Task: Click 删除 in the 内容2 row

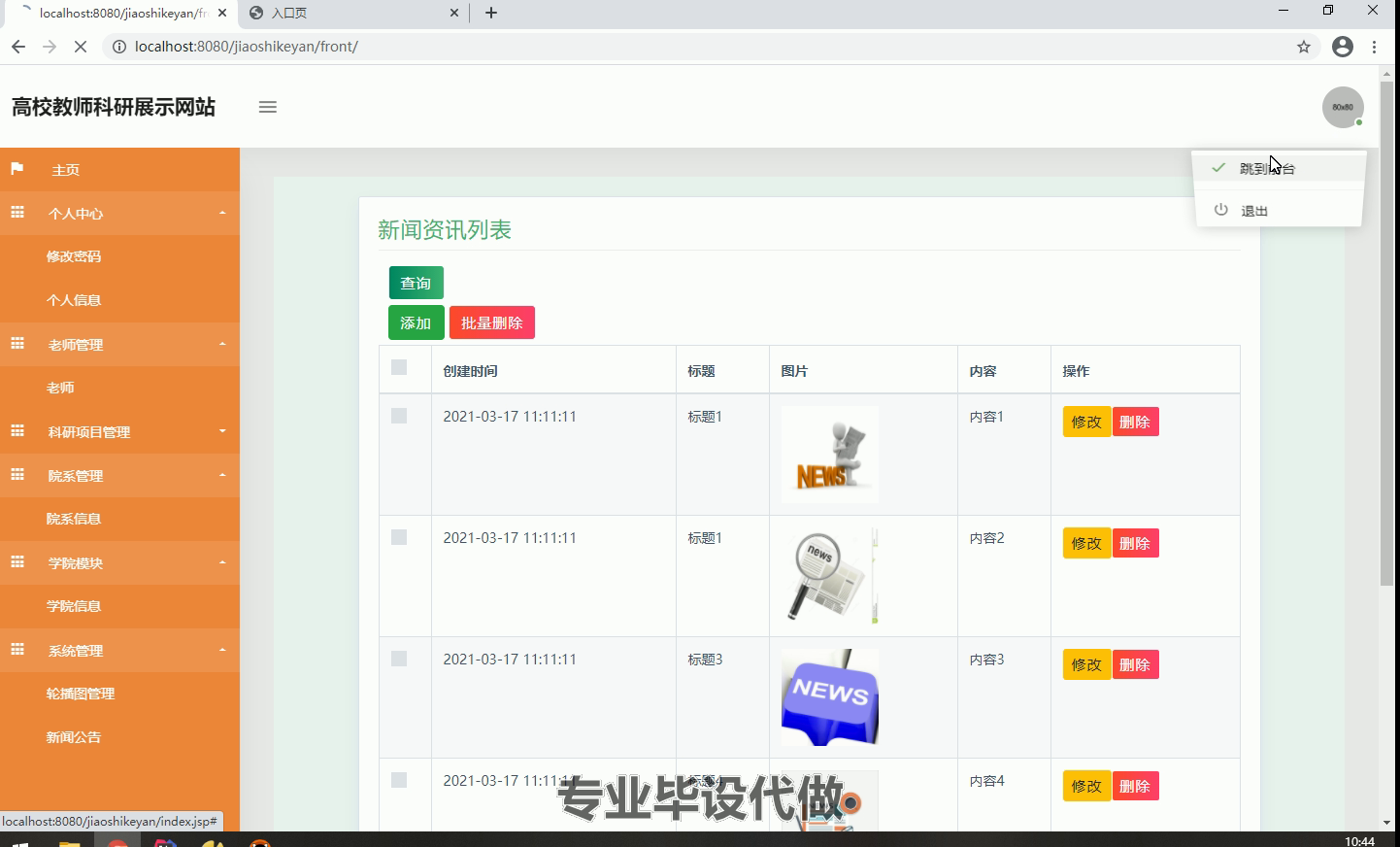Action: [1135, 543]
